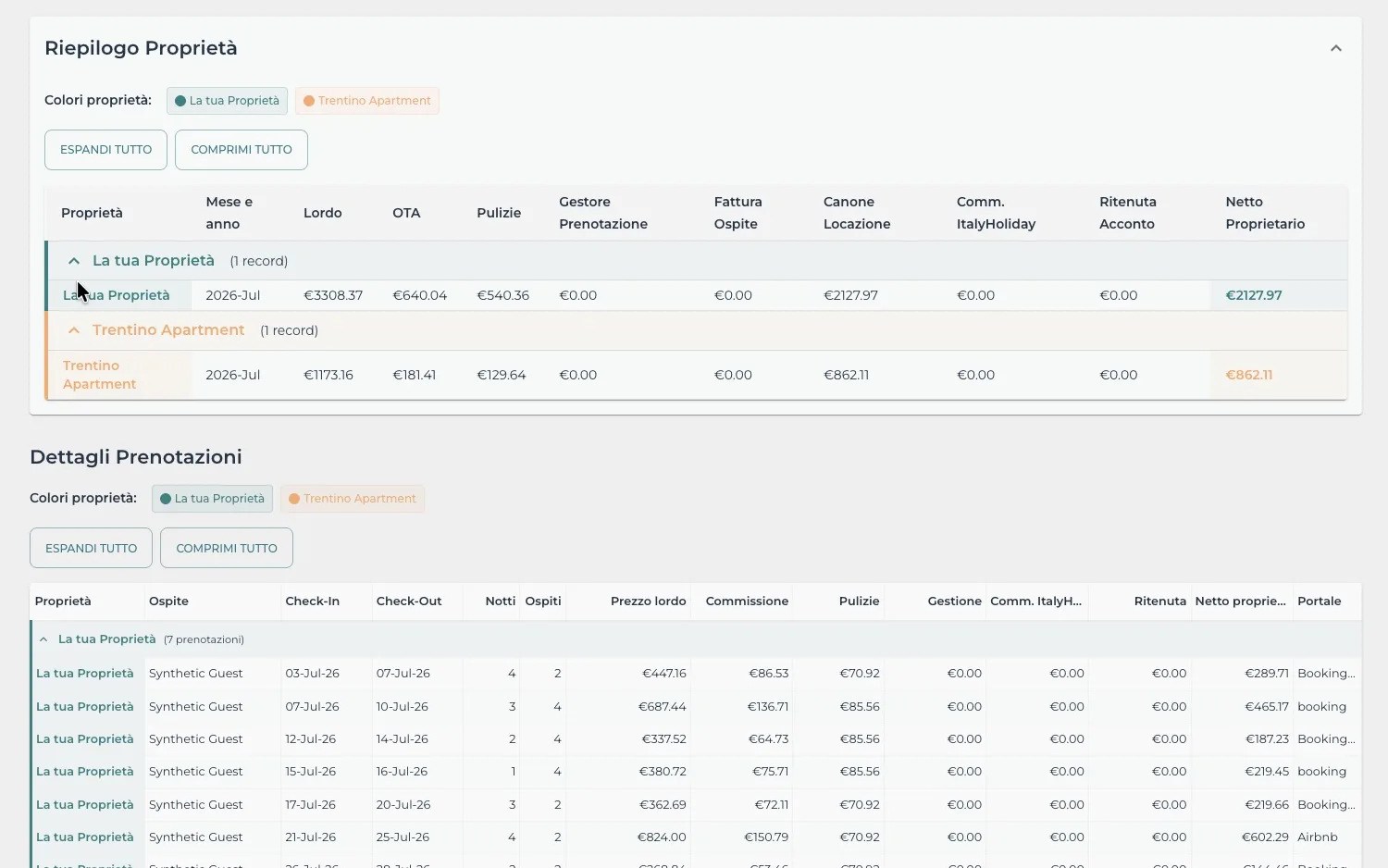Select La tua Proprietà chip in Dettagli Prenotazioni
Screen dimensions: 1388x868
tap(212, 499)
